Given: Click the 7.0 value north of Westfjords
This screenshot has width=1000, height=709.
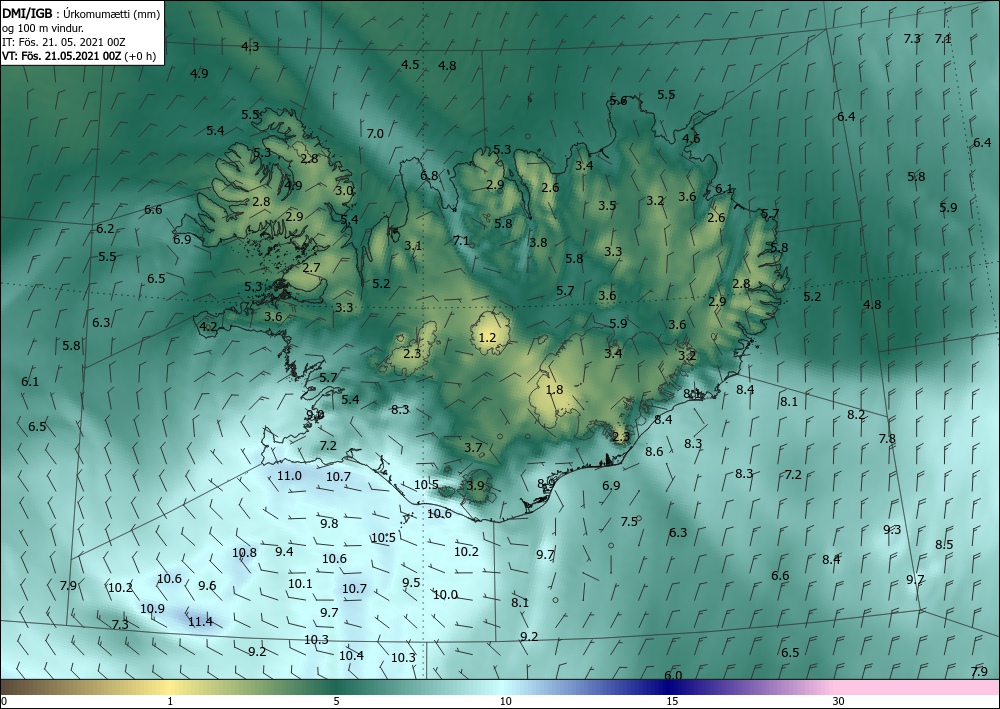Looking at the screenshot, I should pos(375,134).
